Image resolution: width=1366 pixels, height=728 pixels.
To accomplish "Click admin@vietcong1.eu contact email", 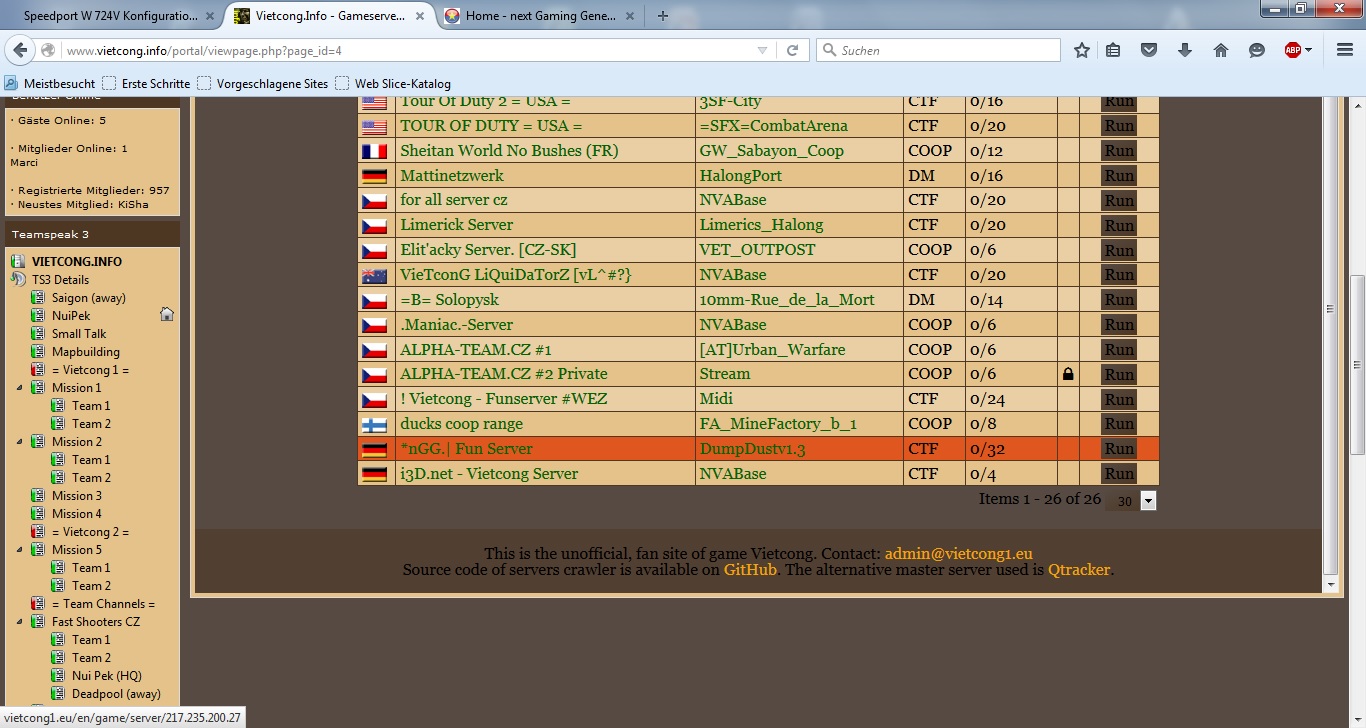I will coord(958,553).
